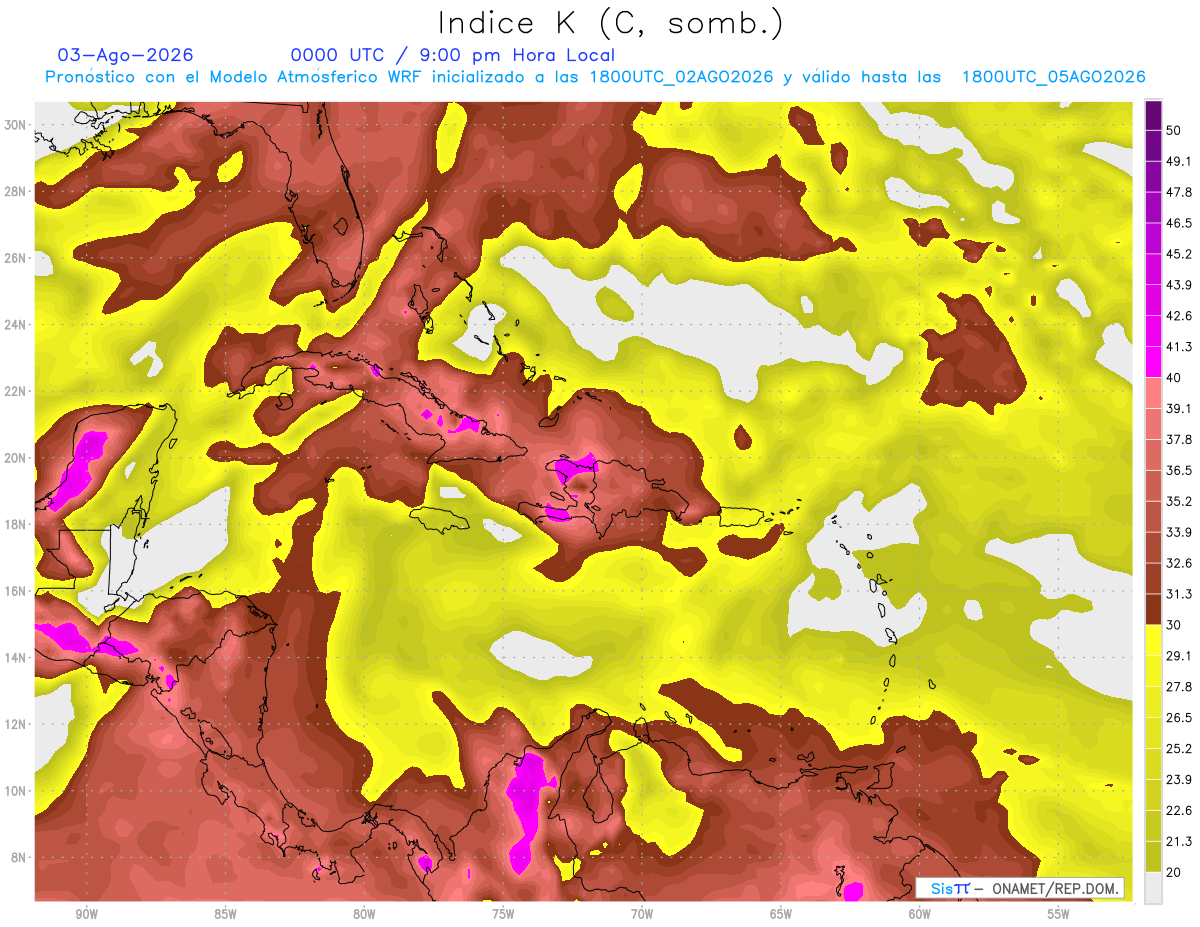Click the 8N latitude axis label

tap(20, 858)
